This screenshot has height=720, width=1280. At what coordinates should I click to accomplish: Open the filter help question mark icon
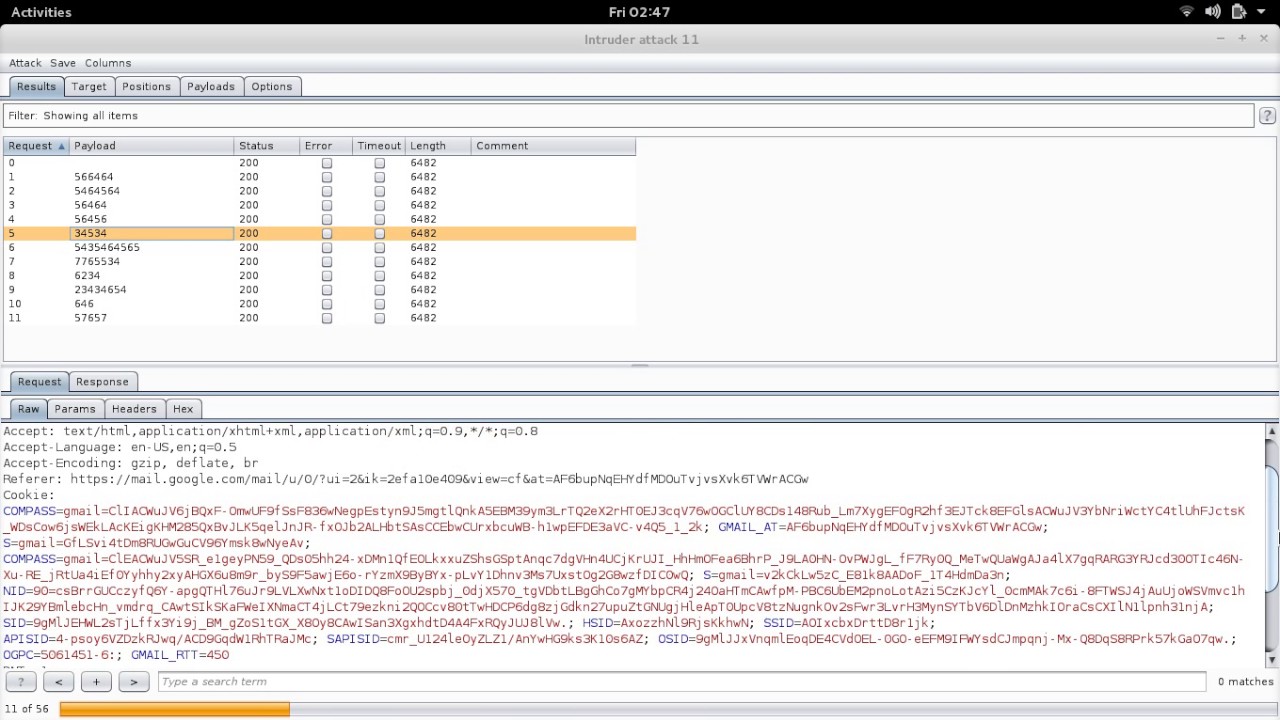coord(1267,116)
